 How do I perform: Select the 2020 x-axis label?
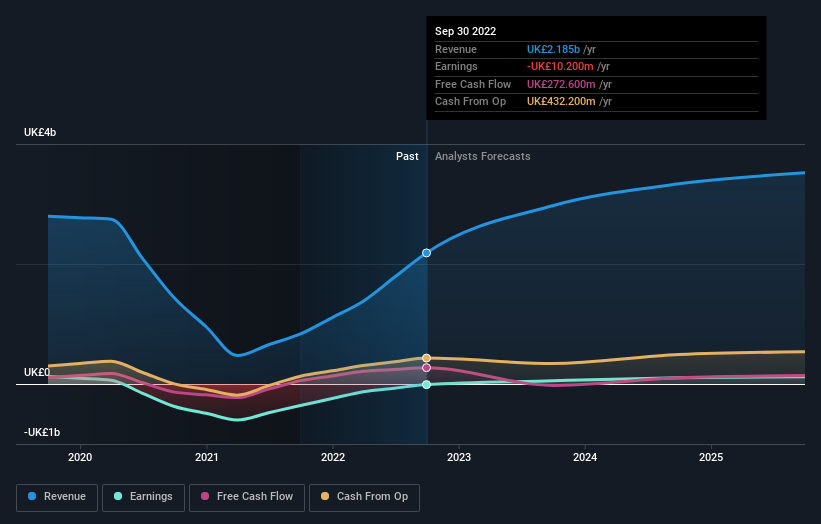pos(80,458)
